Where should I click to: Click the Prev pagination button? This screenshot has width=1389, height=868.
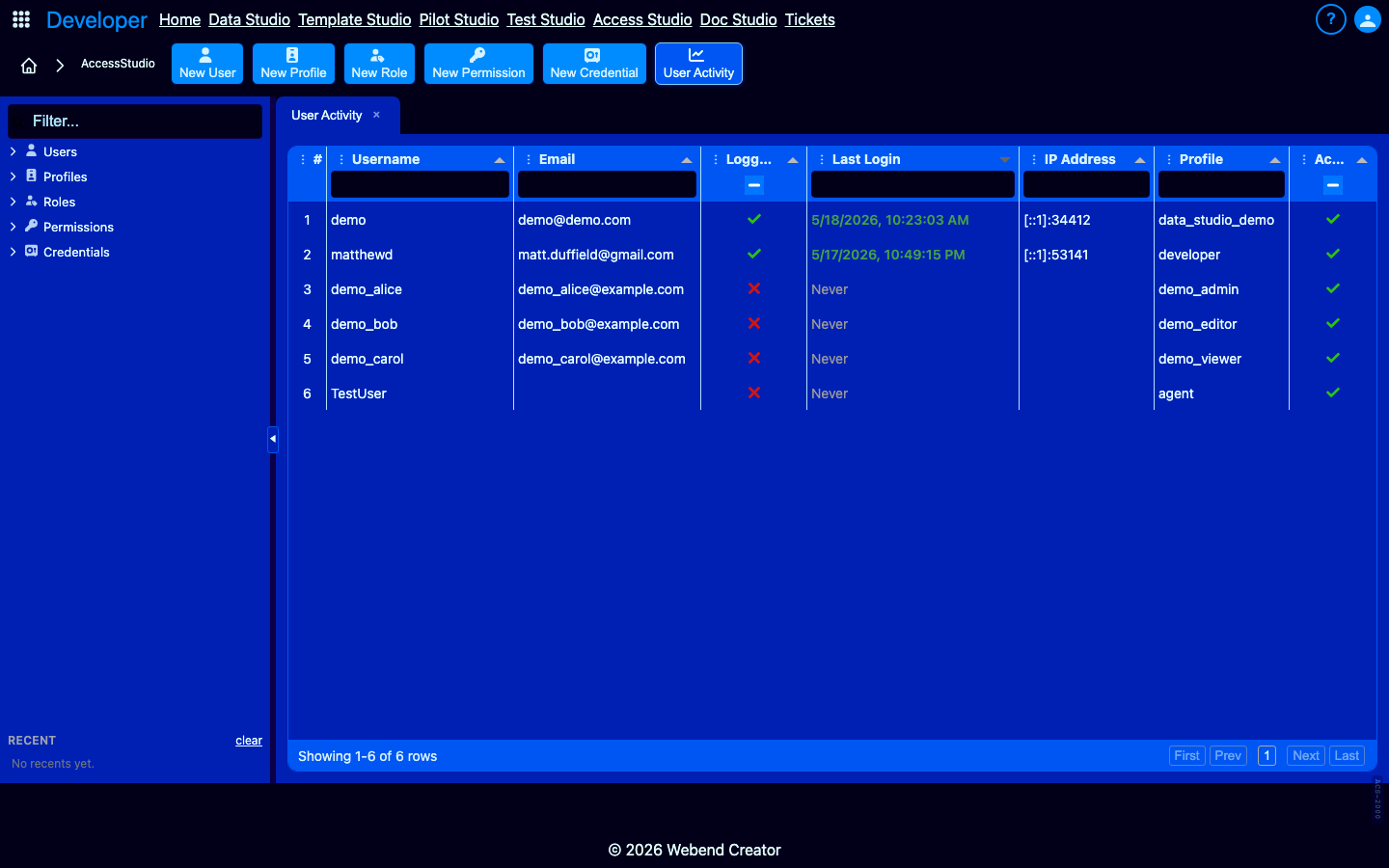point(1228,756)
